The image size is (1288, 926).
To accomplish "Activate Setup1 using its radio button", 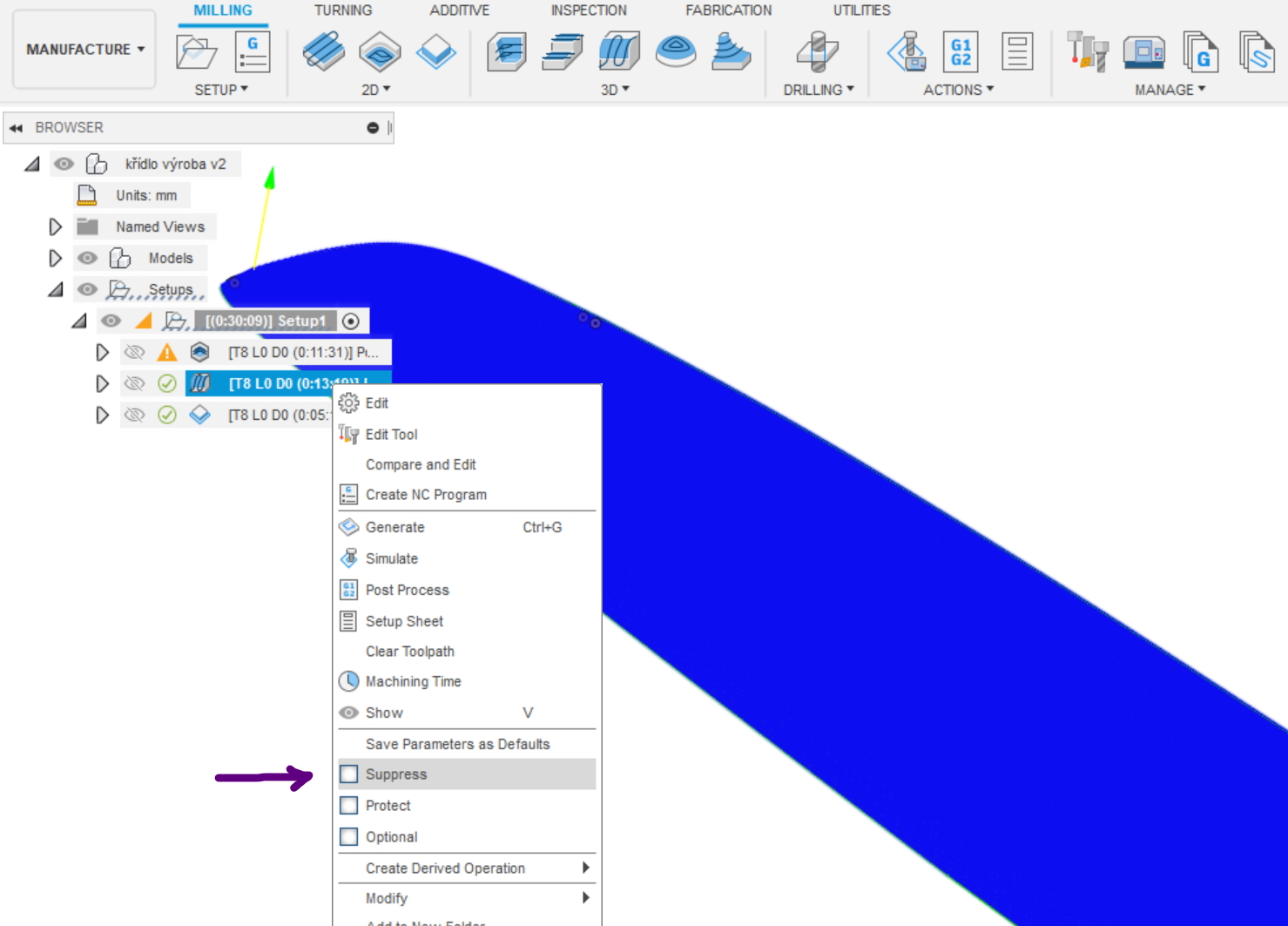I will click(351, 321).
